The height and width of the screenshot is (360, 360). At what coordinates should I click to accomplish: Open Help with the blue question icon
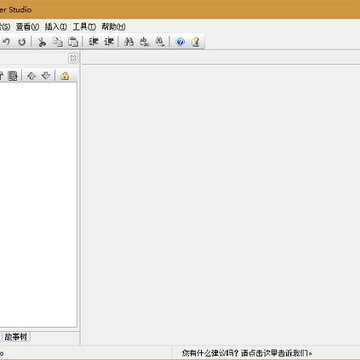point(180,42)
